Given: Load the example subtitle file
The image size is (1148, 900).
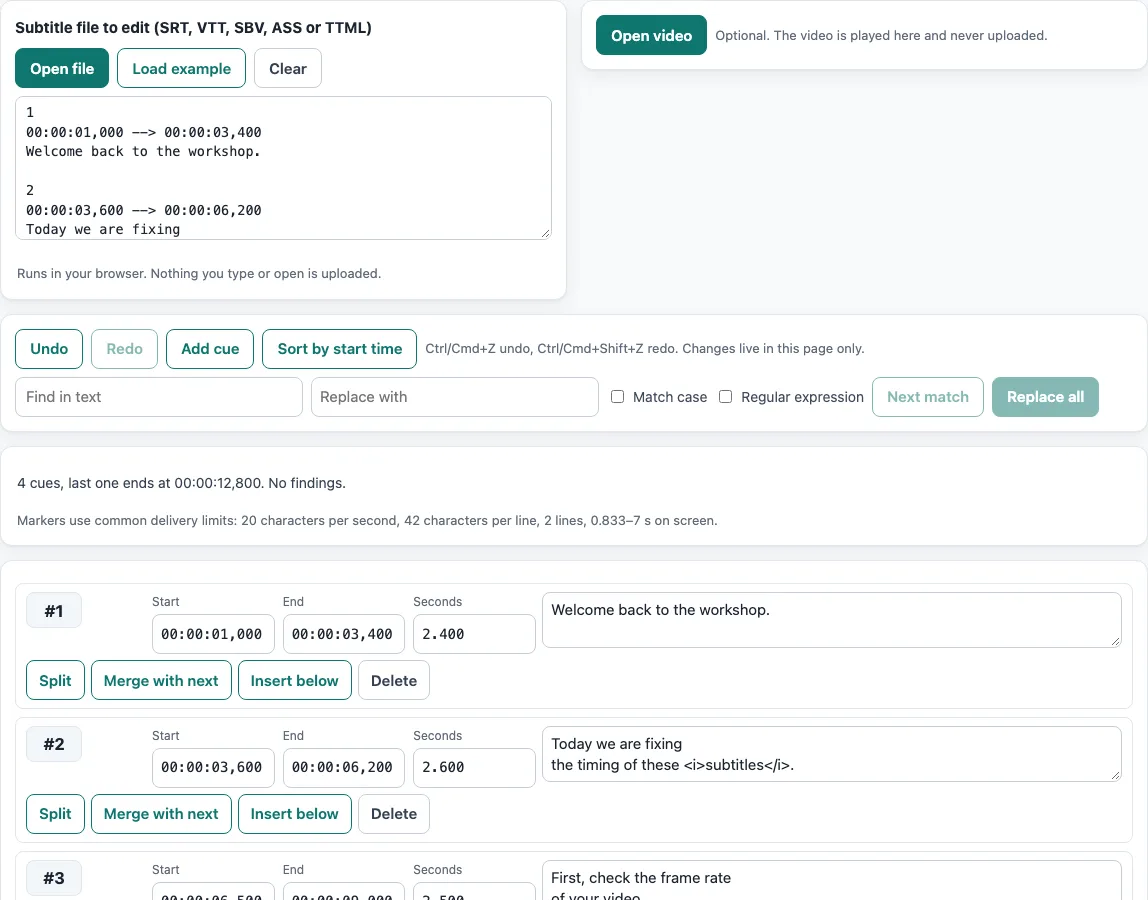Looking at the screenshot, I should 182,68.
